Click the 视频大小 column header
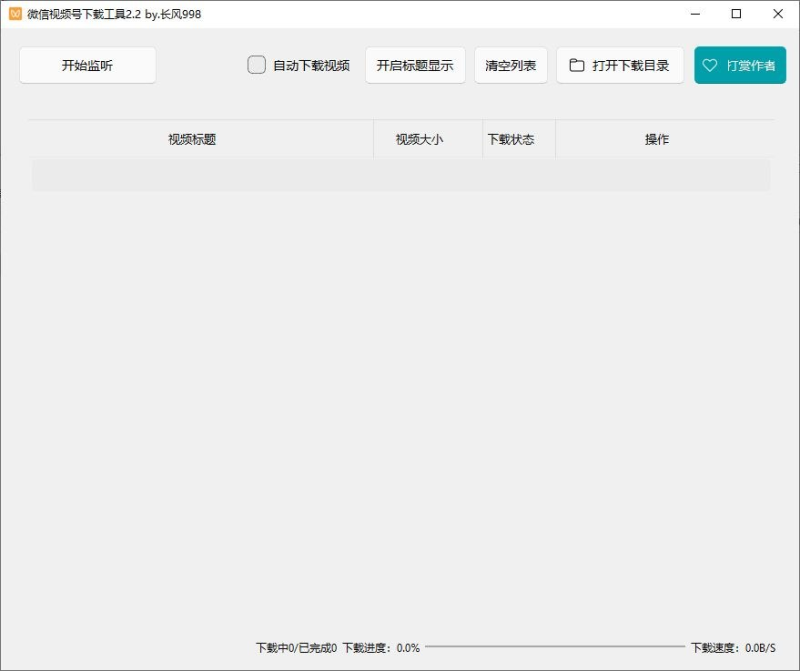800x671 pixels. [x=422, y=139]
